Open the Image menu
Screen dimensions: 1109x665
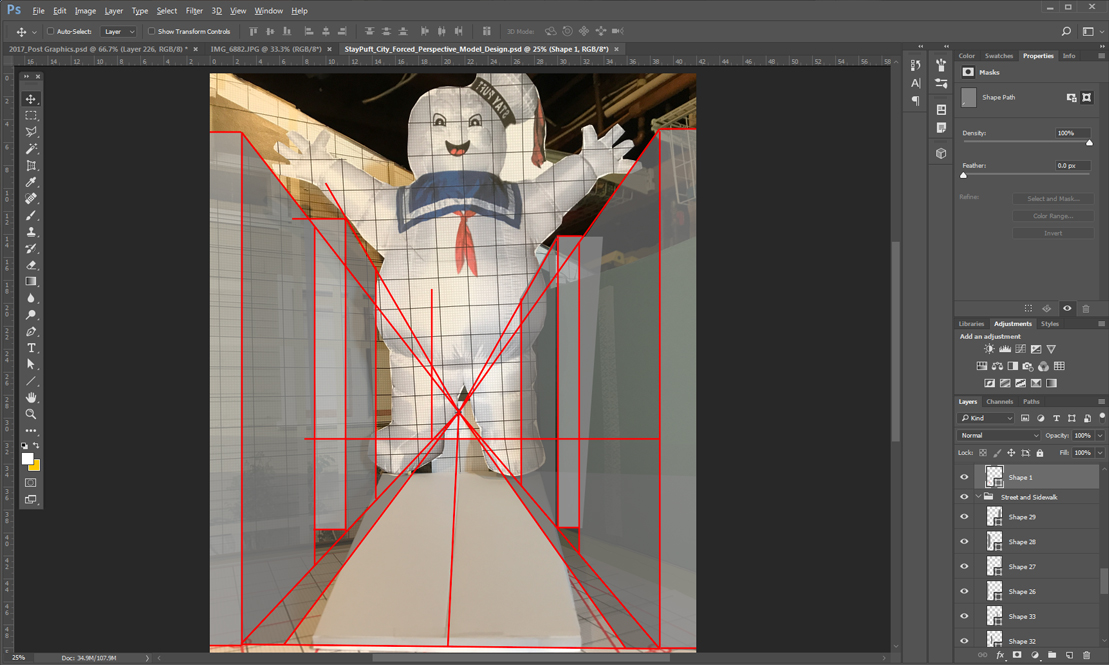[85, 11]
